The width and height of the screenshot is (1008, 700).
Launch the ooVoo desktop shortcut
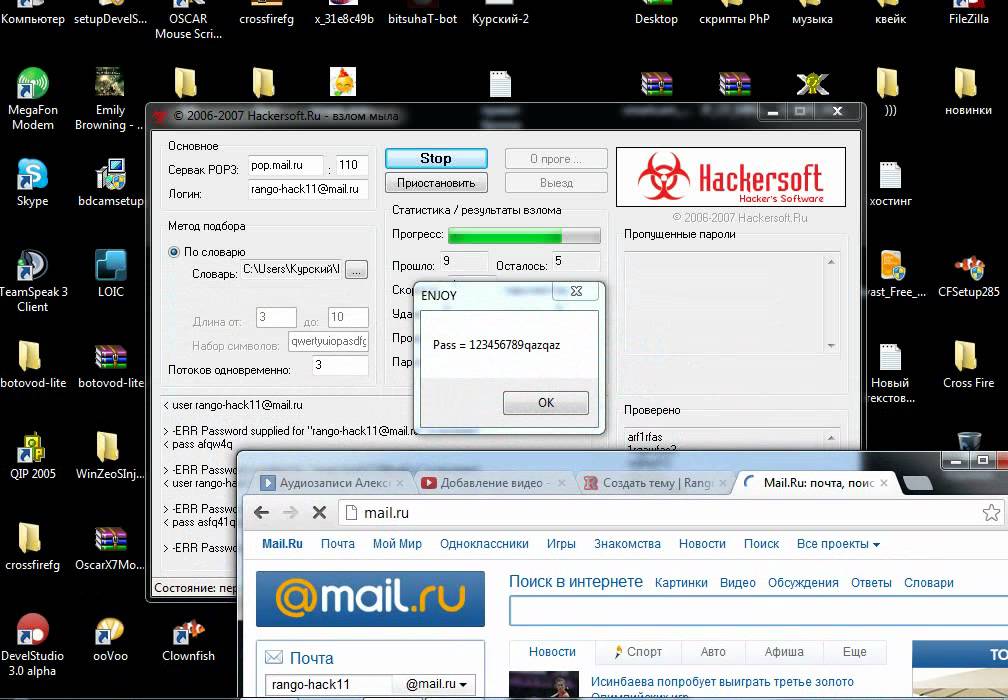coord(110,638)
